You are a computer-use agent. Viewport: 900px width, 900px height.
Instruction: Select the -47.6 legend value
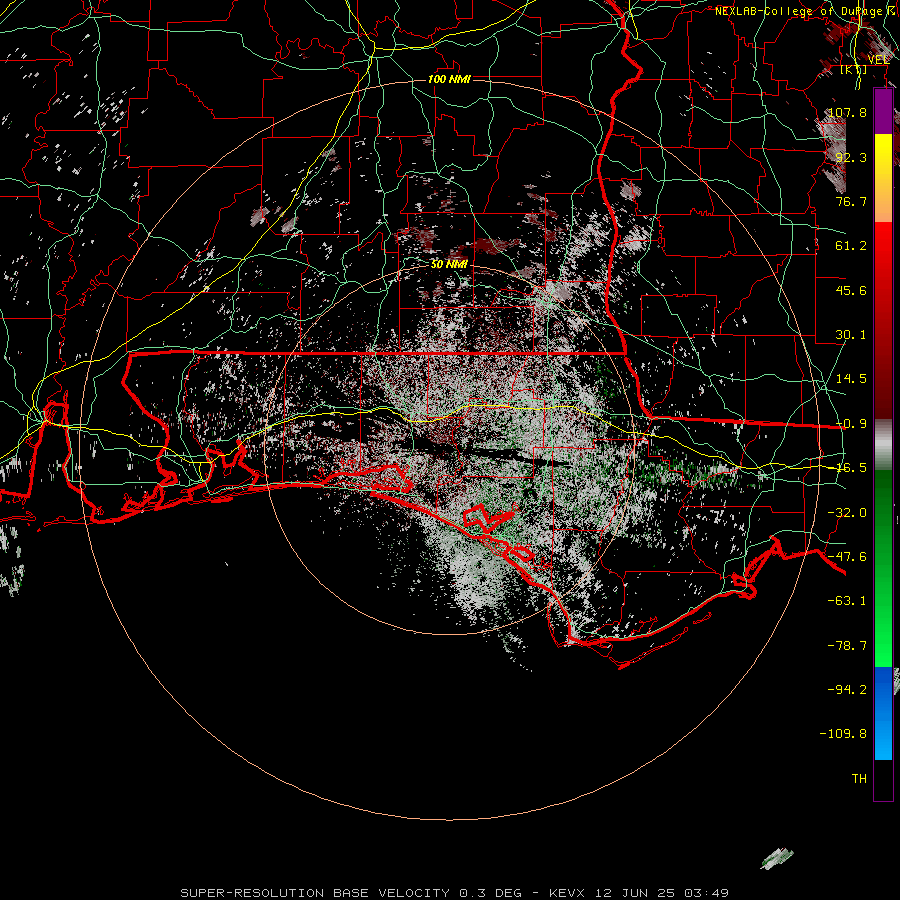click(847, 557)
